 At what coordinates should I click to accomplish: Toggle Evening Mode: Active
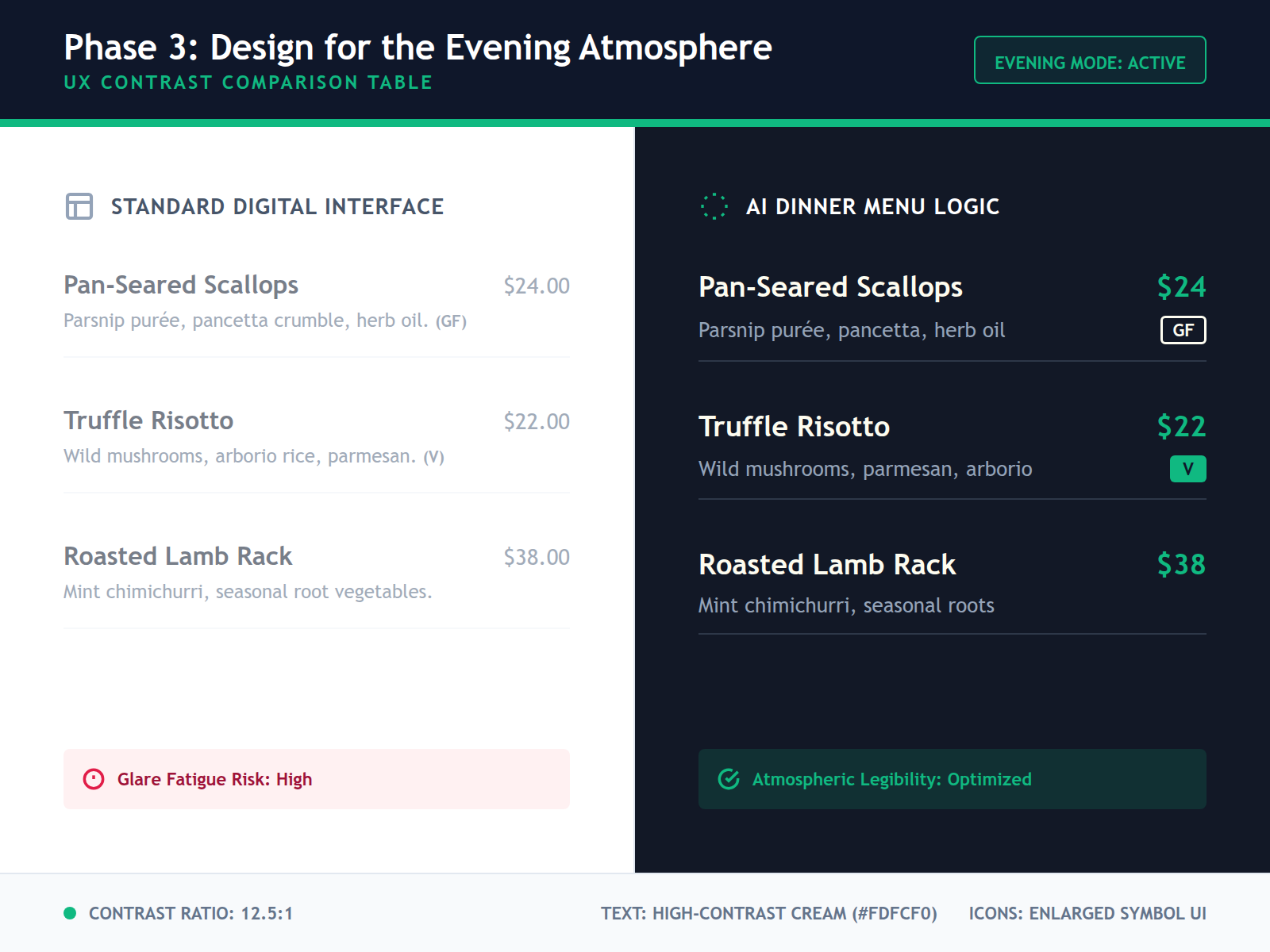(1089, 60)
